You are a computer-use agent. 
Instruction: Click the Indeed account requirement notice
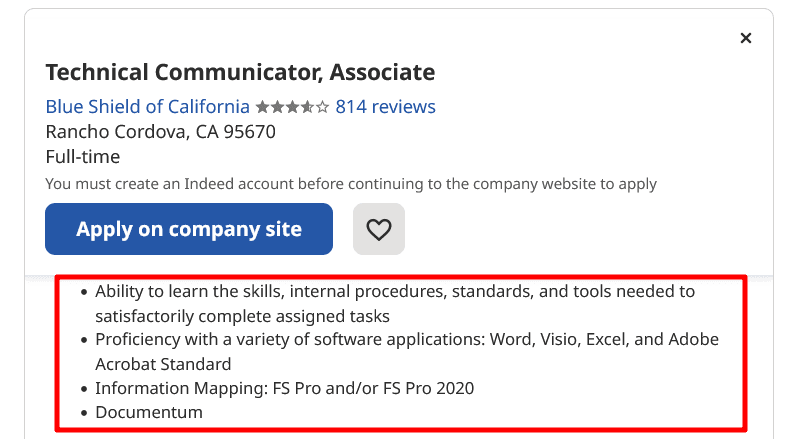(x=351, y=184)
